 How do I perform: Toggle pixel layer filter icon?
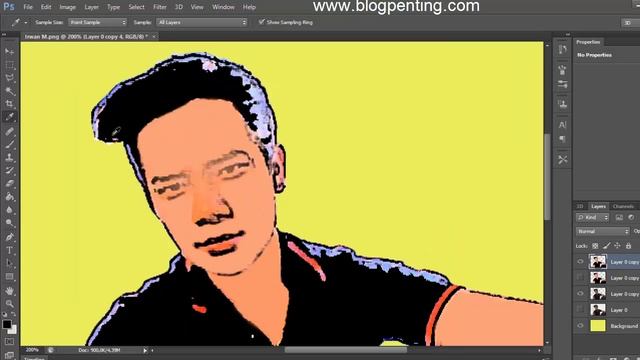point(619,218)
